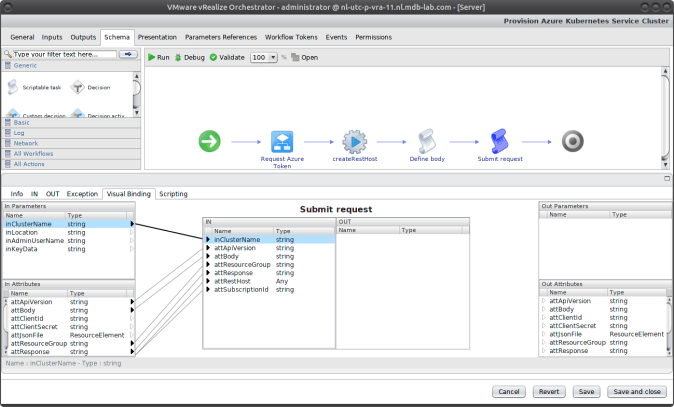Focus the palette filter text field
Image resolution: width=674 pixels, height=407 pixels.
coord(60,54)
